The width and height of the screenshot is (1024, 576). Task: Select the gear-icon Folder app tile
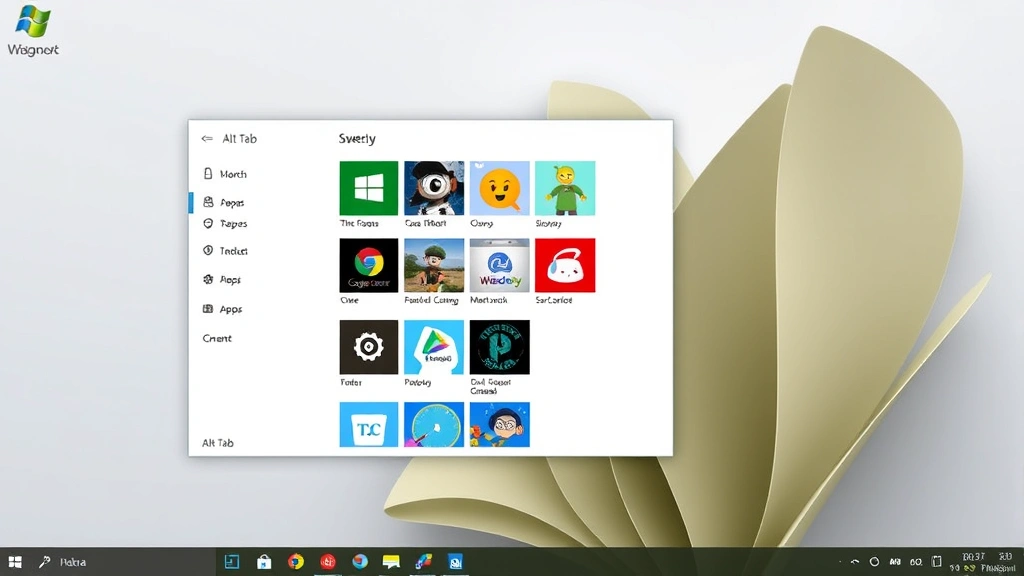click(368, 348)
